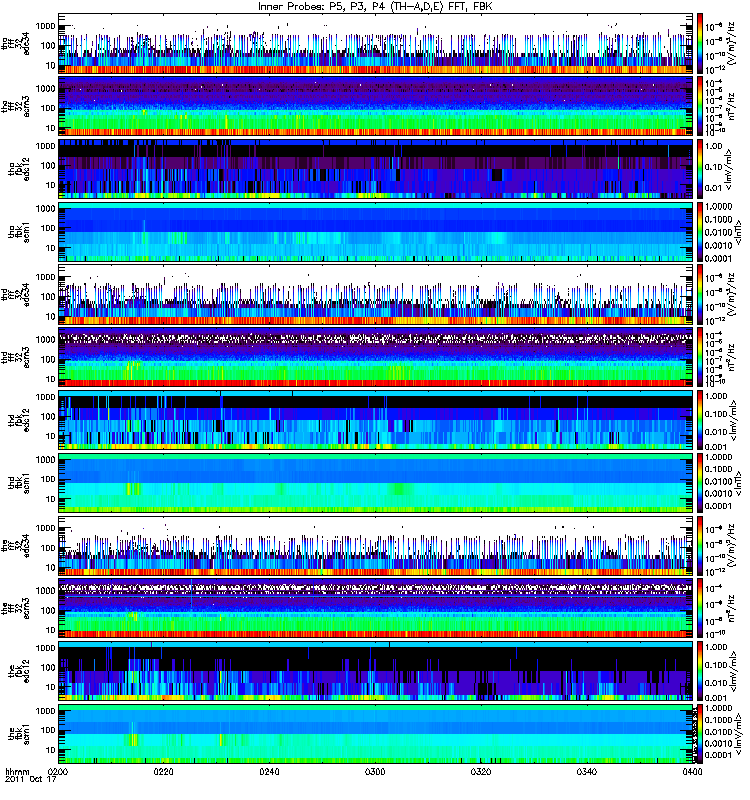The height and width of the screenshot is (800, 750).
Task: Click the 'thd fff 32 scm3' axis label
Action: point(16,358)
